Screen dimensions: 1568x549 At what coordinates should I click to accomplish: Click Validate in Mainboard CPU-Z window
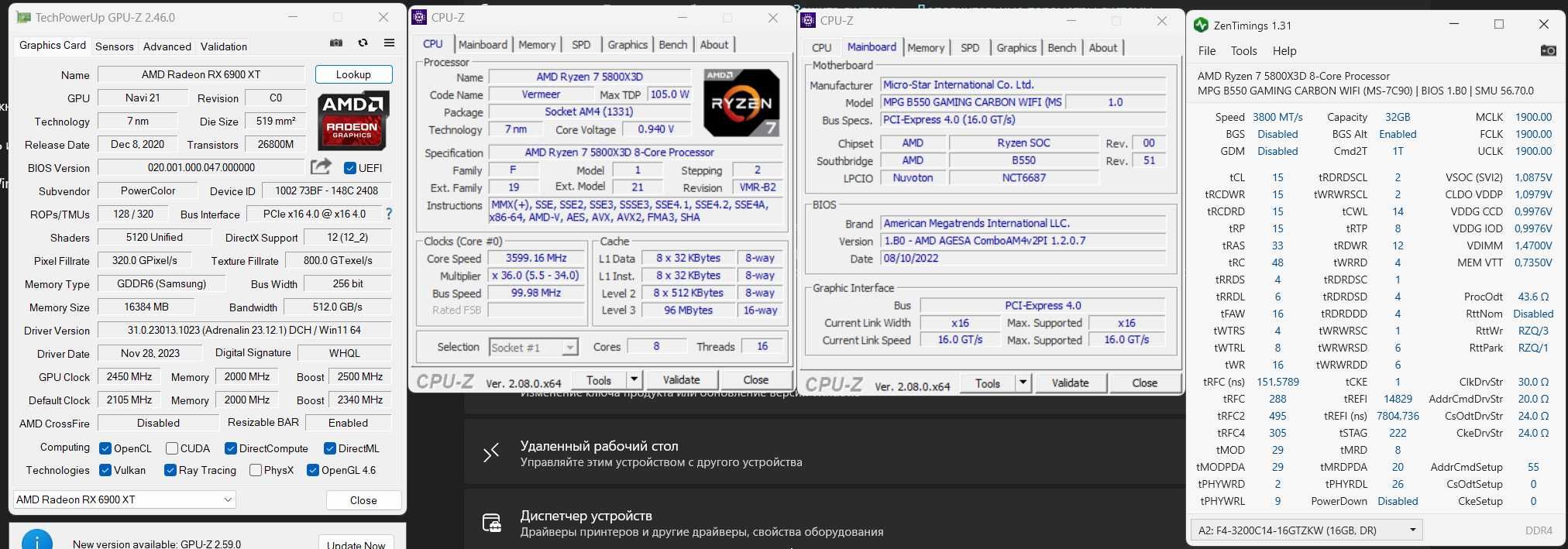[x=1071, y=383]
